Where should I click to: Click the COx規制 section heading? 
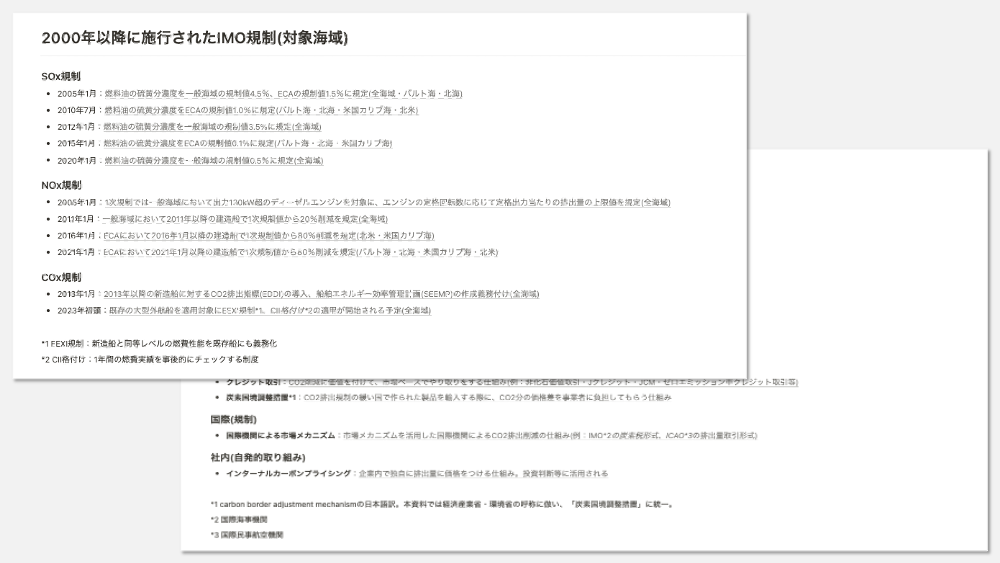61,277
